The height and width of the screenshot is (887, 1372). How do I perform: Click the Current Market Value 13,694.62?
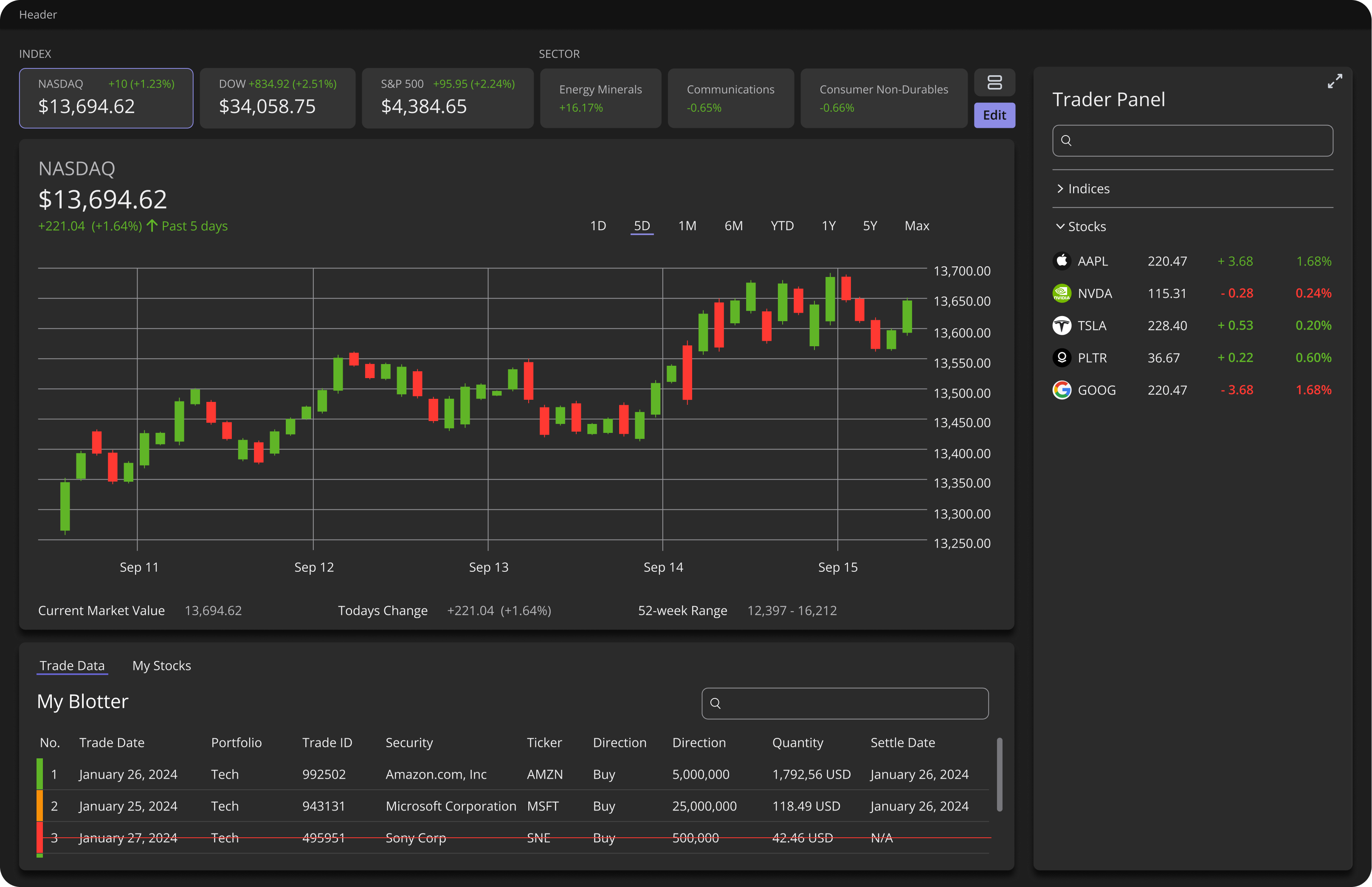213,610
